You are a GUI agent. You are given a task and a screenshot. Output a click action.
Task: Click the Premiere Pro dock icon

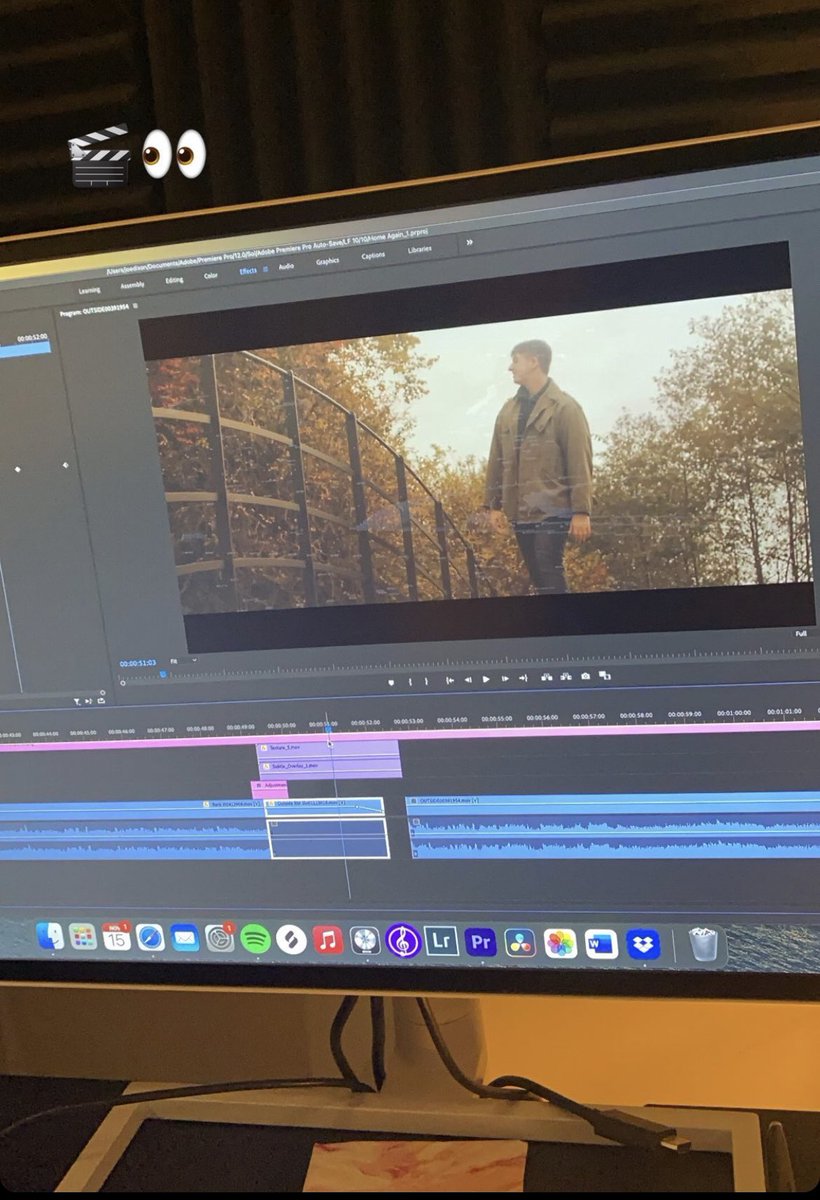click(x=481, y=942)
